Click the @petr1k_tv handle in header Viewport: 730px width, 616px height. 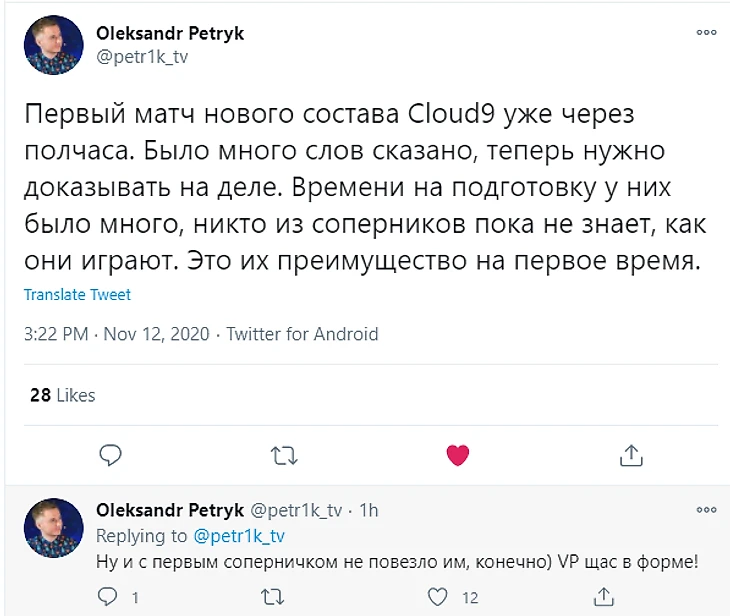141,56
